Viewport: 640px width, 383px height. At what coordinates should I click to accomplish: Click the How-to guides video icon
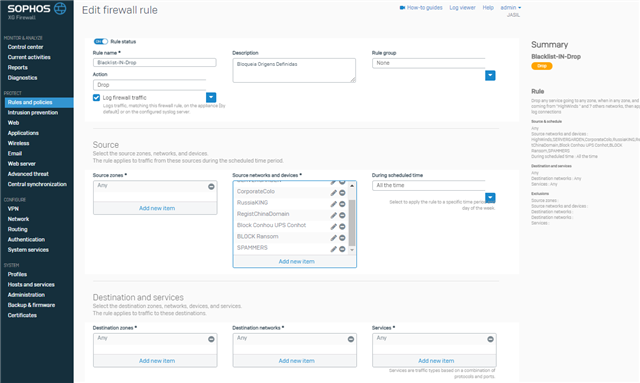(402, 8)
